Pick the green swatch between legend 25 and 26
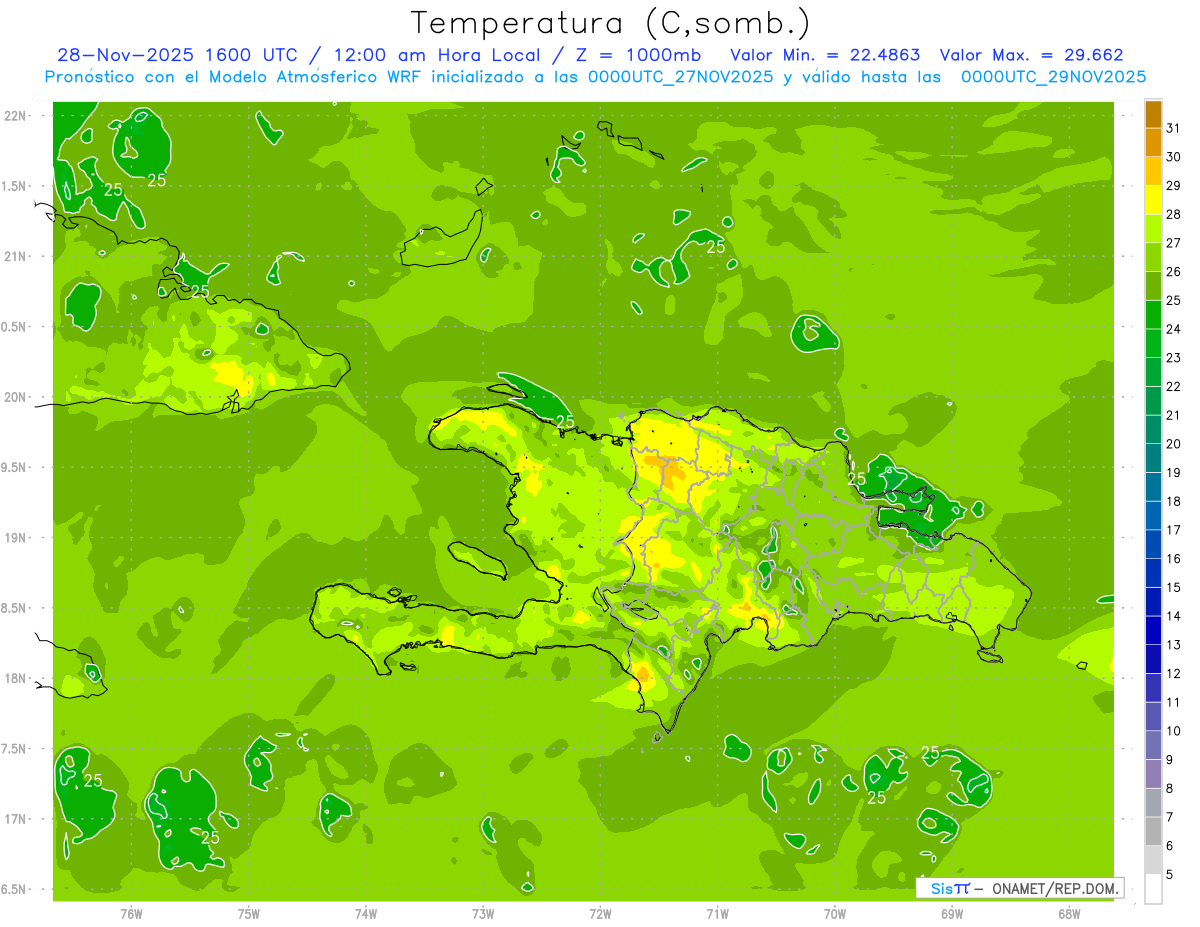Viewport: 1200px width, 927px height. tap(1153, 286)
